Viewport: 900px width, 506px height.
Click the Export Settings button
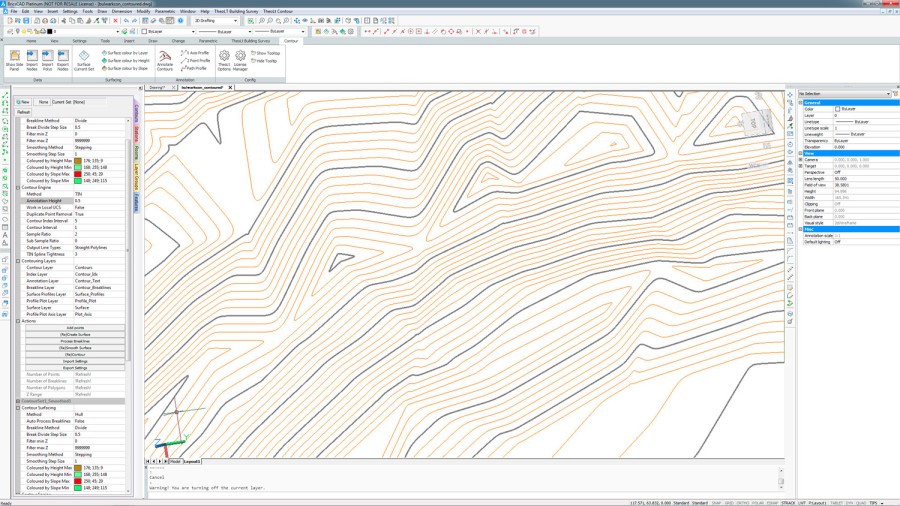[75, 368]
